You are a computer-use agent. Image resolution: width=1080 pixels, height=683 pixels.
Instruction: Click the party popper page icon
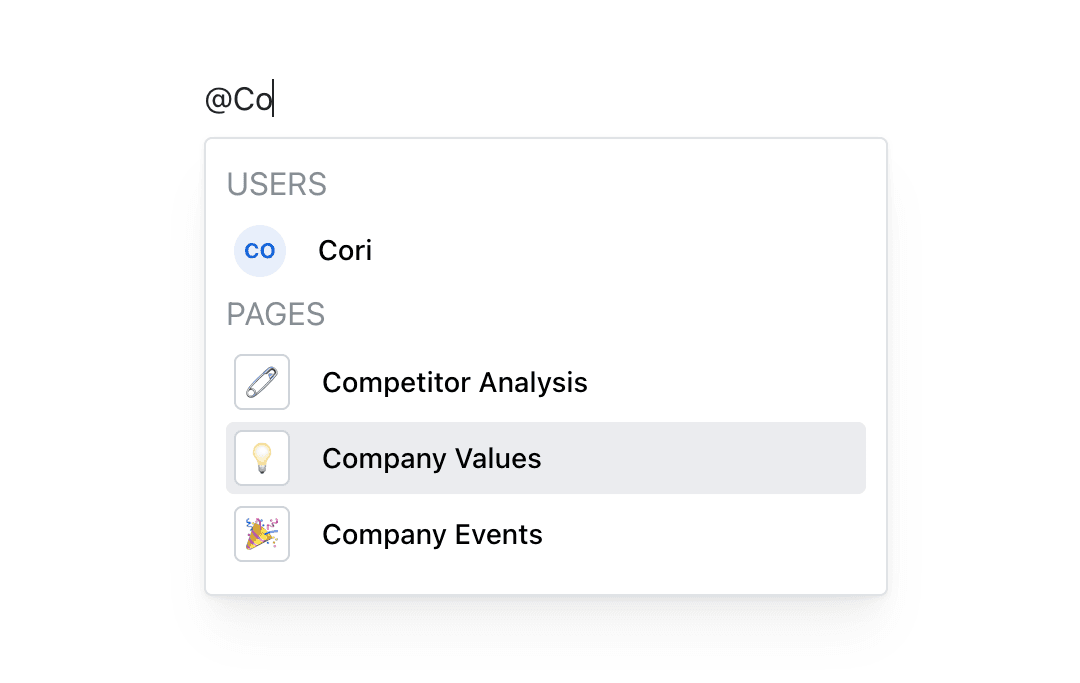[262, 534]
